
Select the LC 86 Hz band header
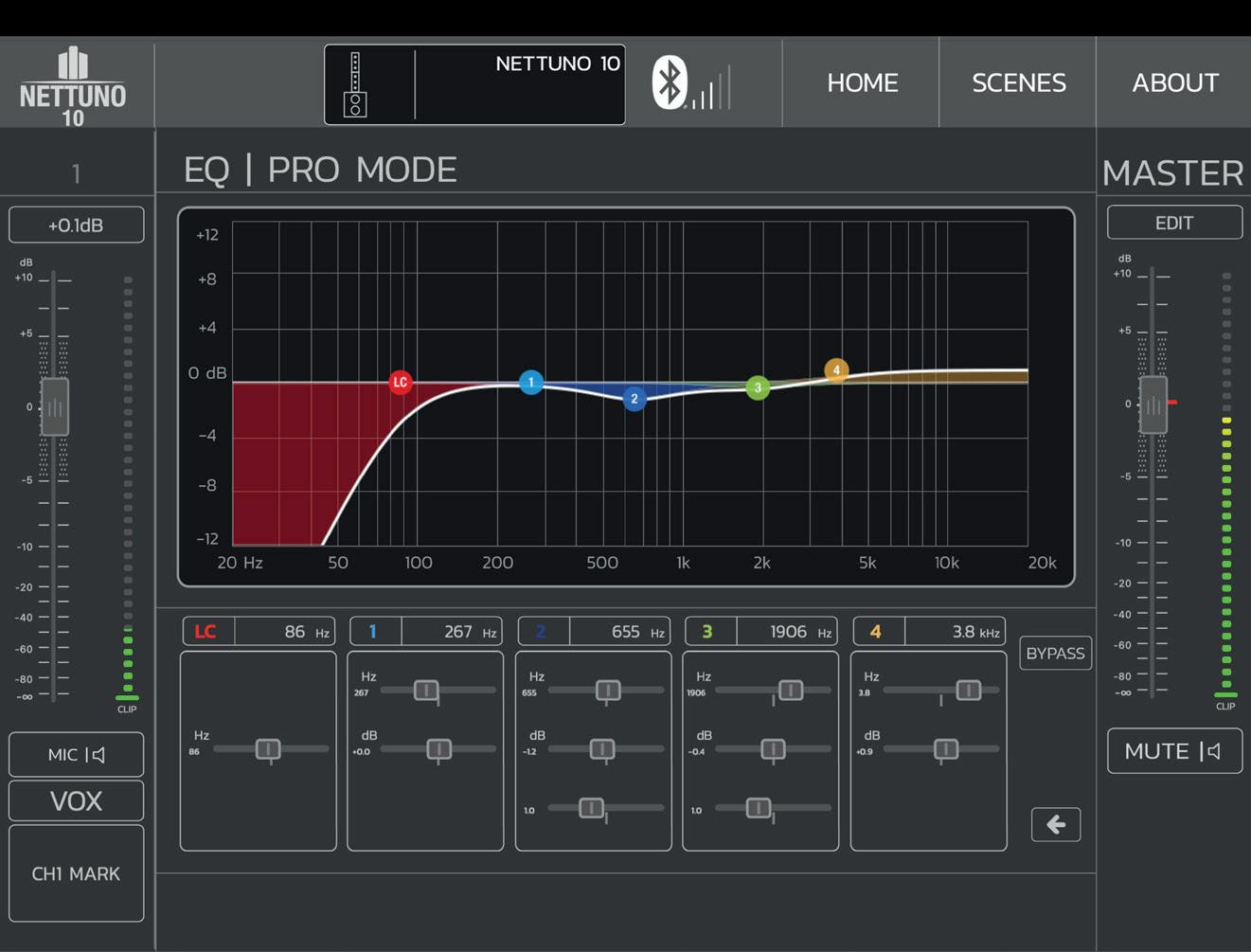[x=259, y=632]
